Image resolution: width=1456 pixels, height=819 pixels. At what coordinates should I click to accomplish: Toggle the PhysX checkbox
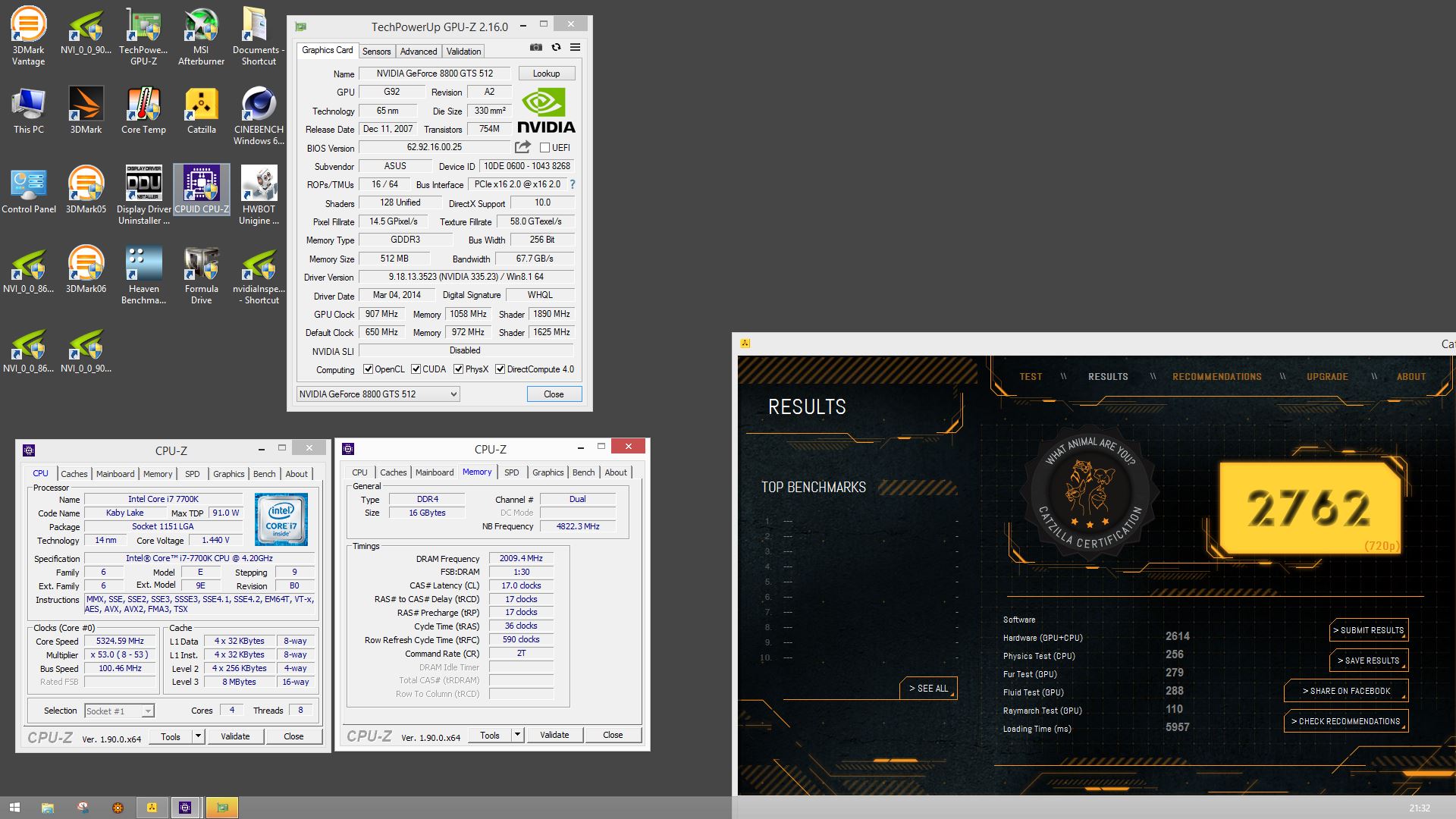[458, 369]
